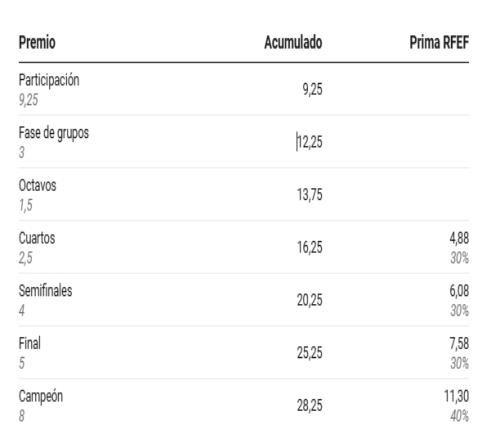Select the Campeón row label
The height and width of the screenshot is (440, 500).
coord(41,396)
